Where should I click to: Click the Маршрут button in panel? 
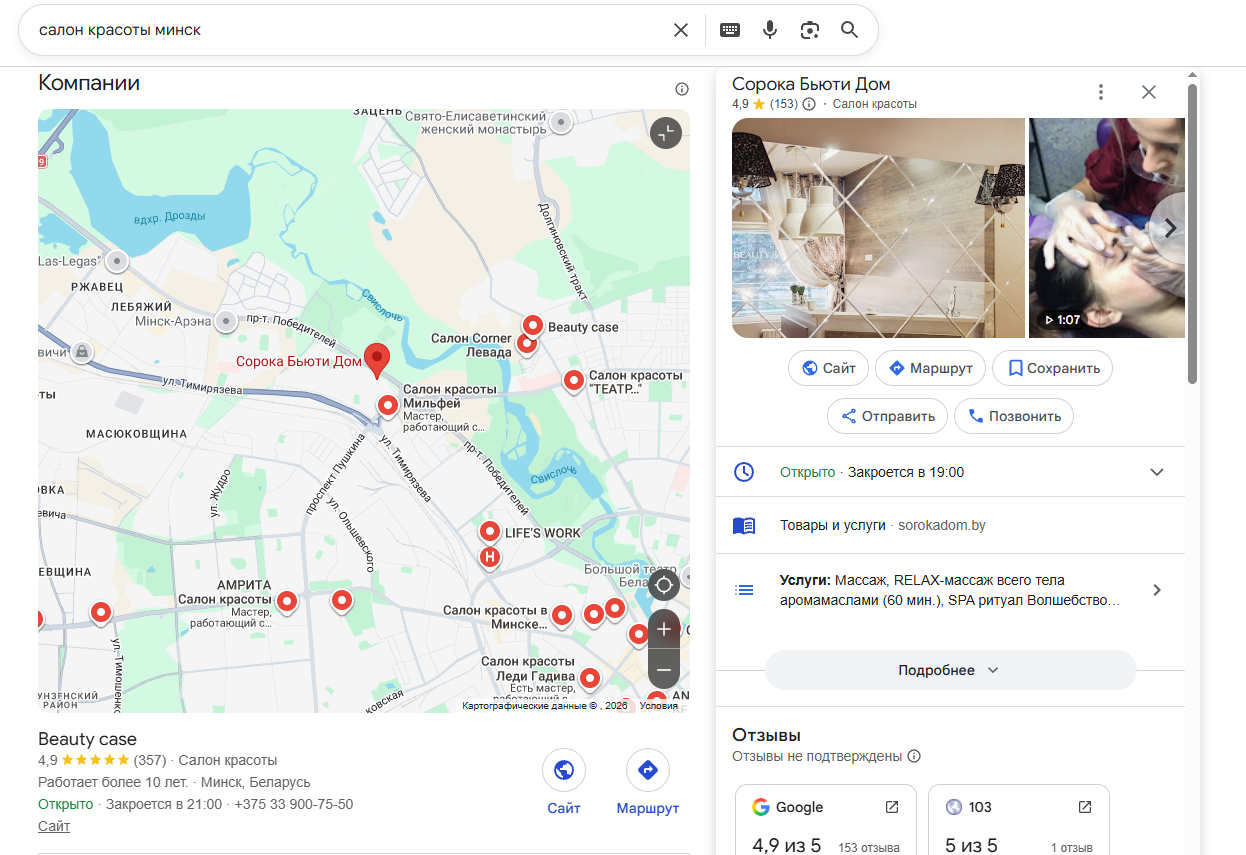coord(930,368)
